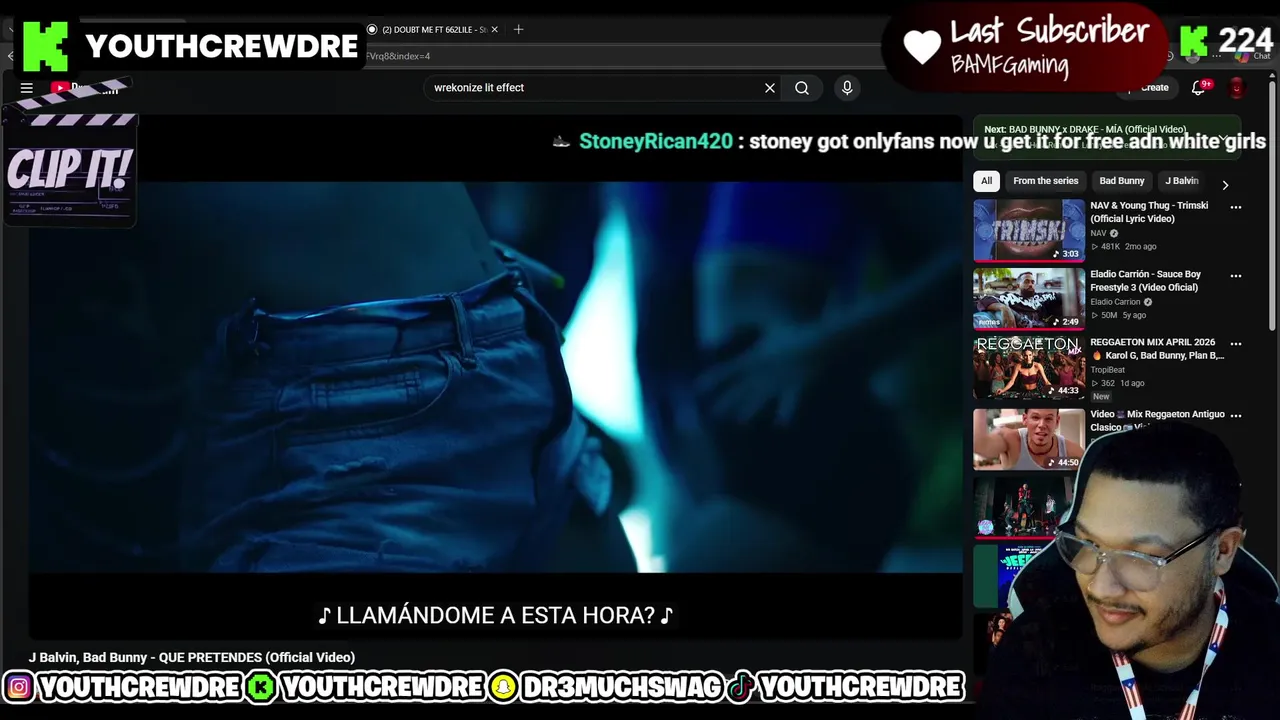Show more filter chips with right arrow
Image resolution: width=1280 pixels, height=720 pixels.
click(x=1225, y=185)
